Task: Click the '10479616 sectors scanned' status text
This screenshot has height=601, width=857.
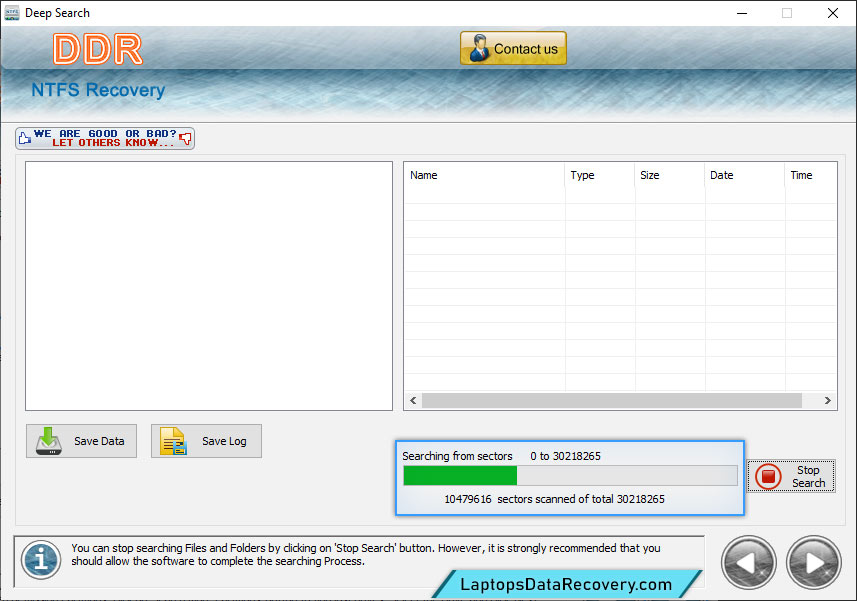Action: tap(554, 499)
